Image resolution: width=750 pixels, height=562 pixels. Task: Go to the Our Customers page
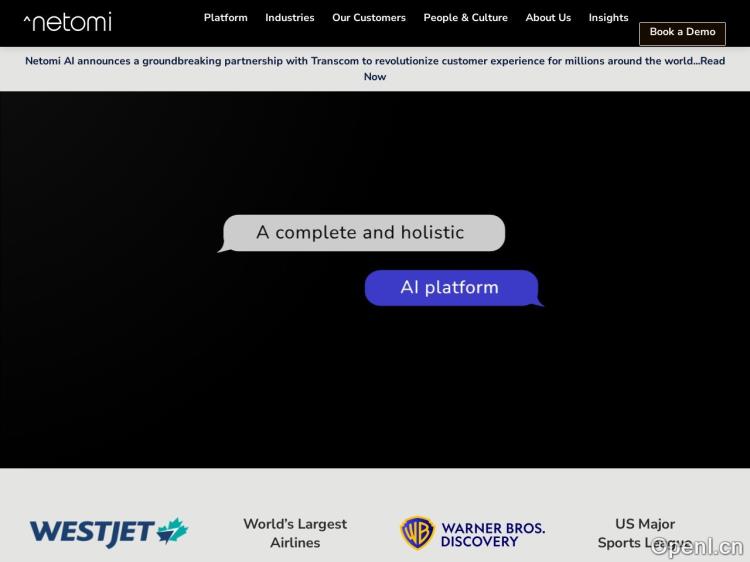369,18
